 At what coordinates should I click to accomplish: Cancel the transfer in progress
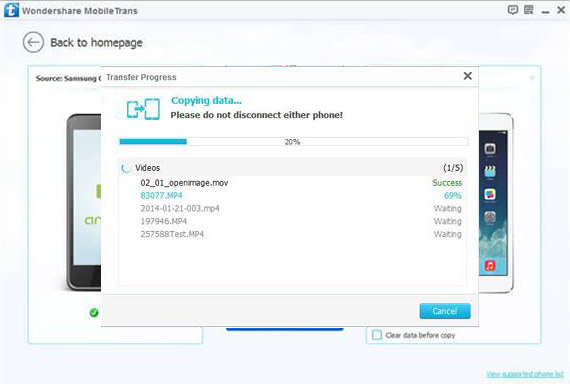[445, 311]
